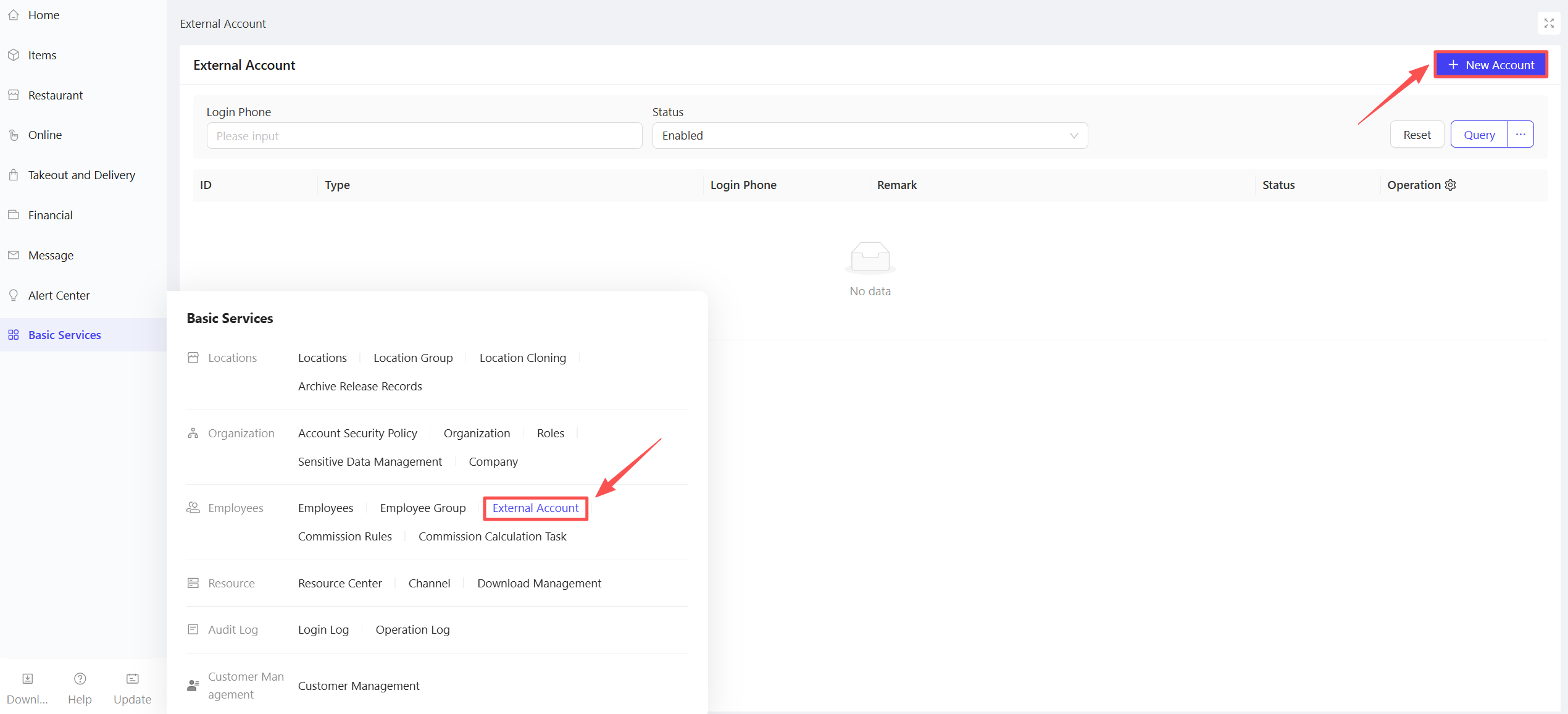
Task: Click the Message envelope icon
Action: pyautogui.click(x=14, y=255)
